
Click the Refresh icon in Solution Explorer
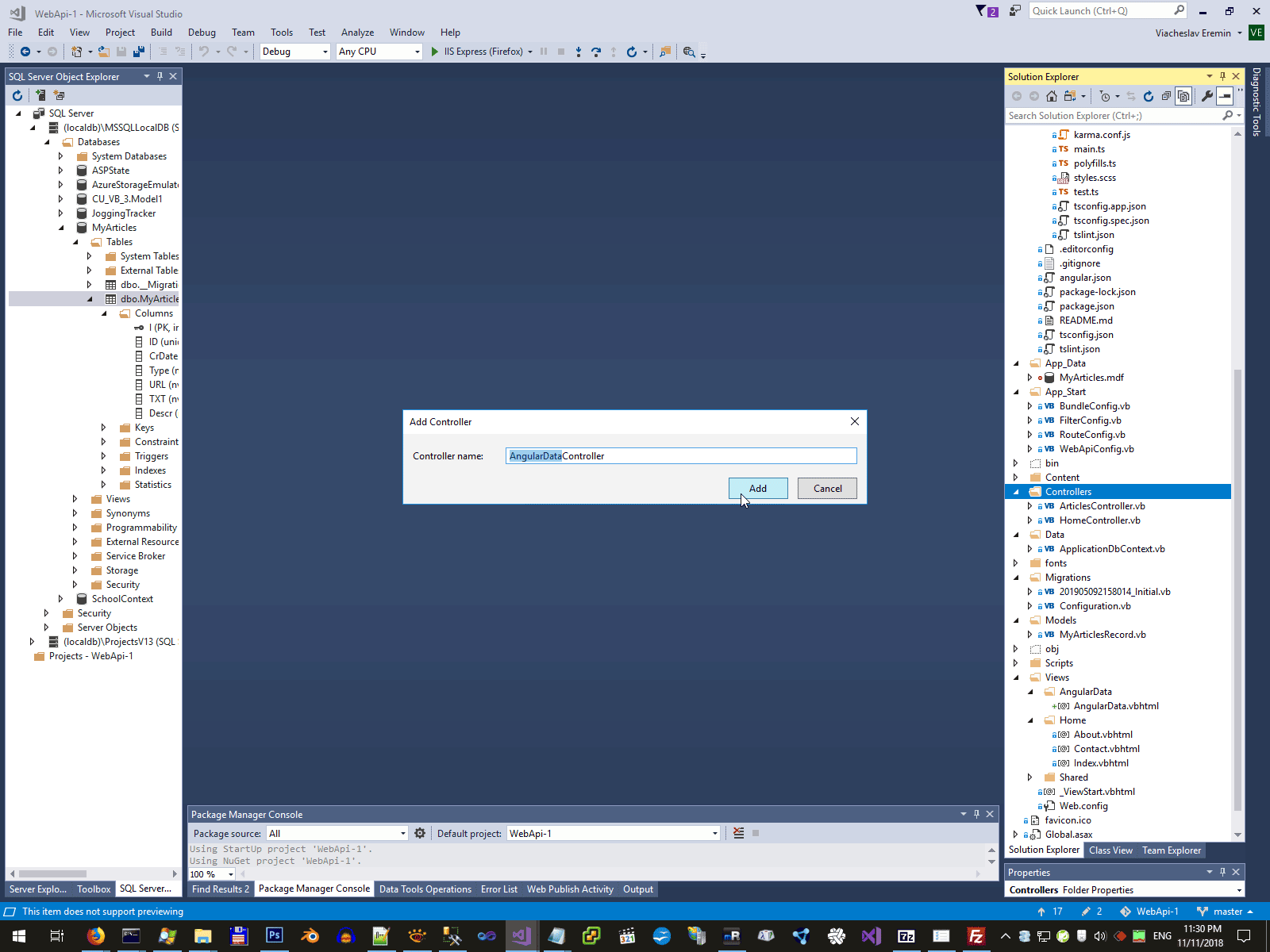1149,96
